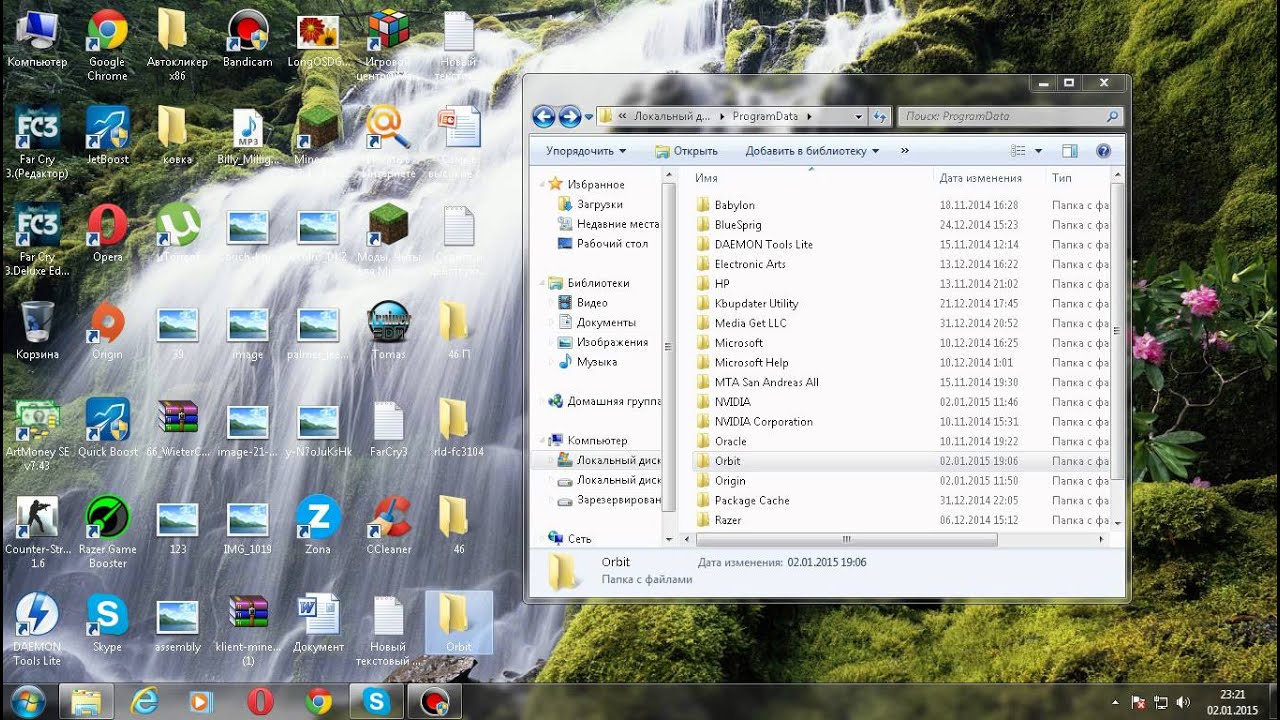The image size is (1280, 720).
Task: Select the Zona desktop shortcut
Action: (318, 526)
